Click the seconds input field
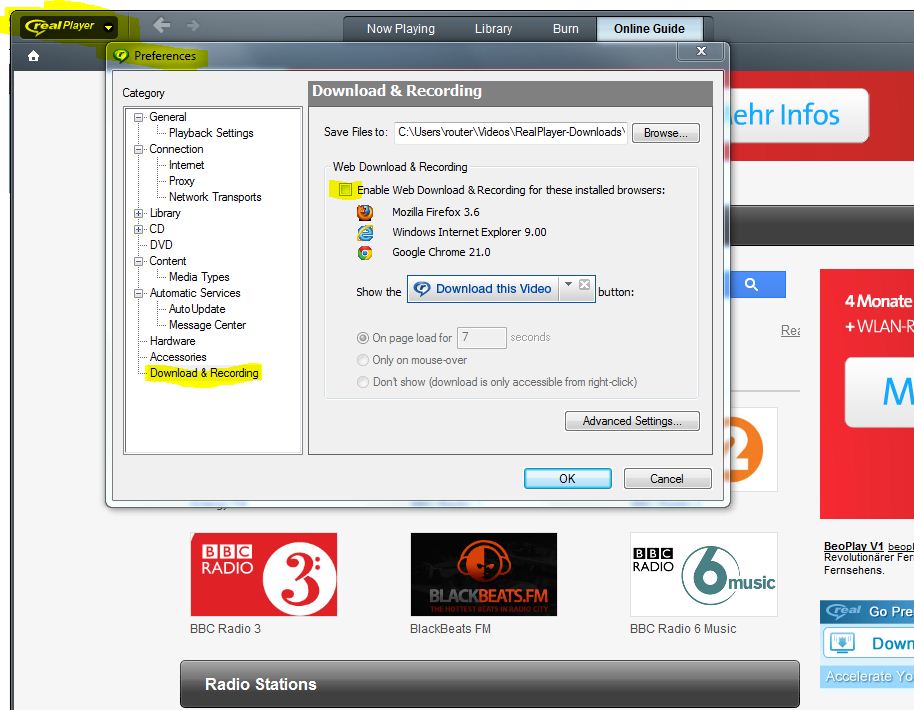914x710 pixels. click(481, 338)
